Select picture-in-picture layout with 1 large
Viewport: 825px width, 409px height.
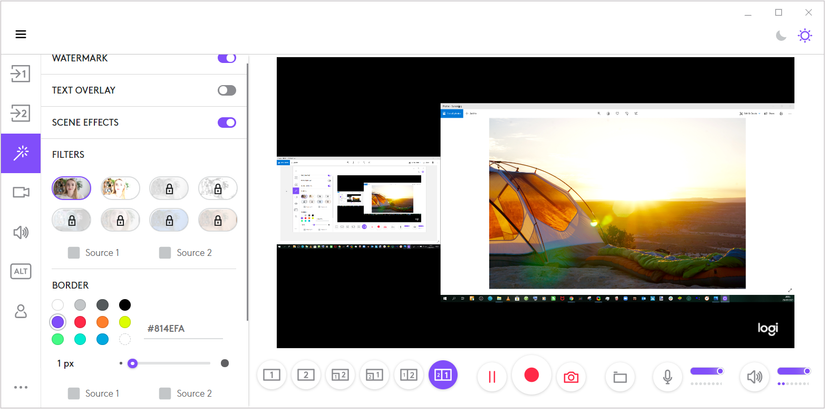point(374,375)
